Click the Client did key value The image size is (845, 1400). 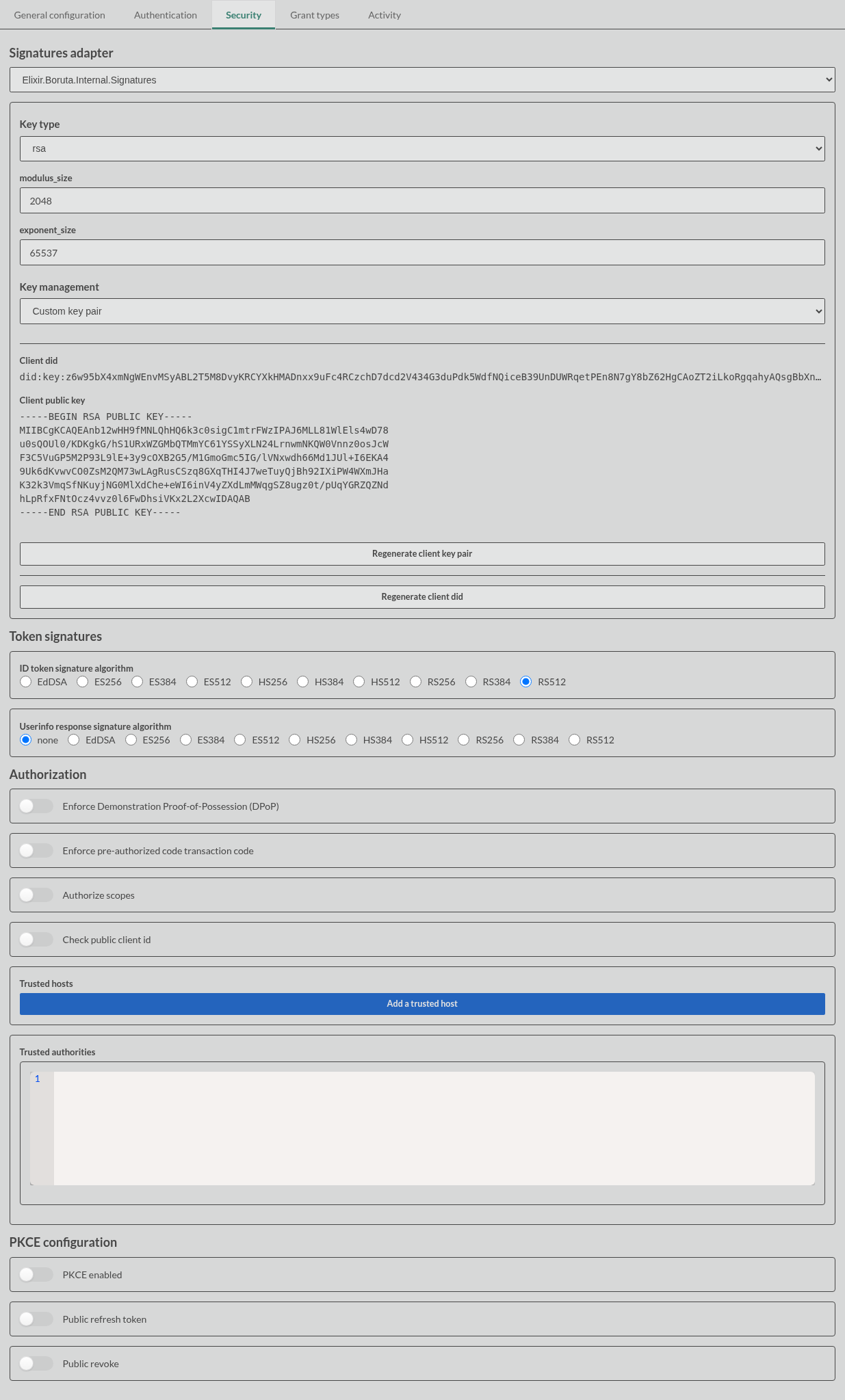pyautogui.click(x=420, y=377)
